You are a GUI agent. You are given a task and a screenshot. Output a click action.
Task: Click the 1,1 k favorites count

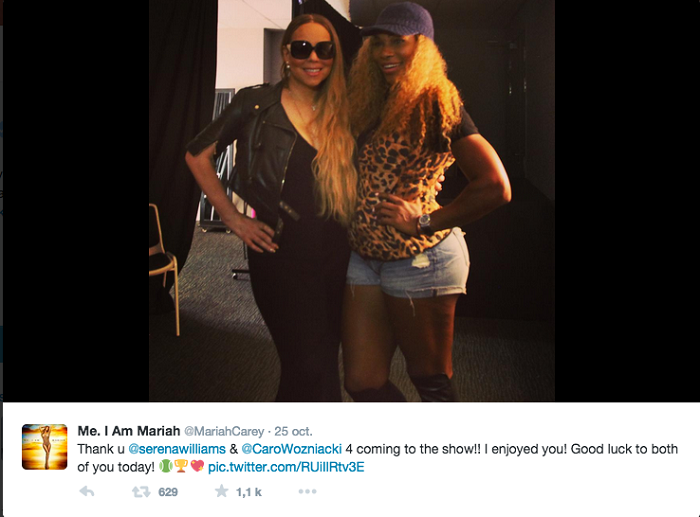coord(249,492)
